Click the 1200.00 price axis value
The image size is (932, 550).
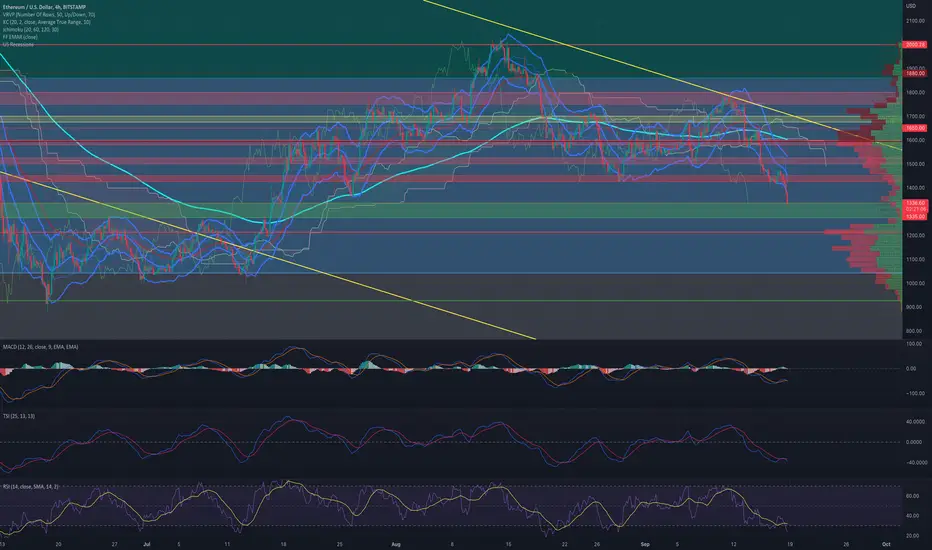point(915,235)
